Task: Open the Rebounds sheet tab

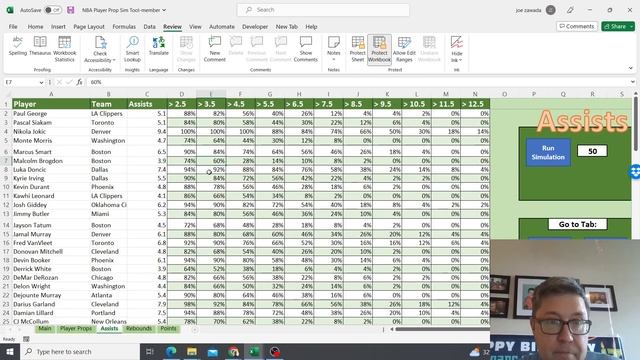Action: click(x=139, y=329)
